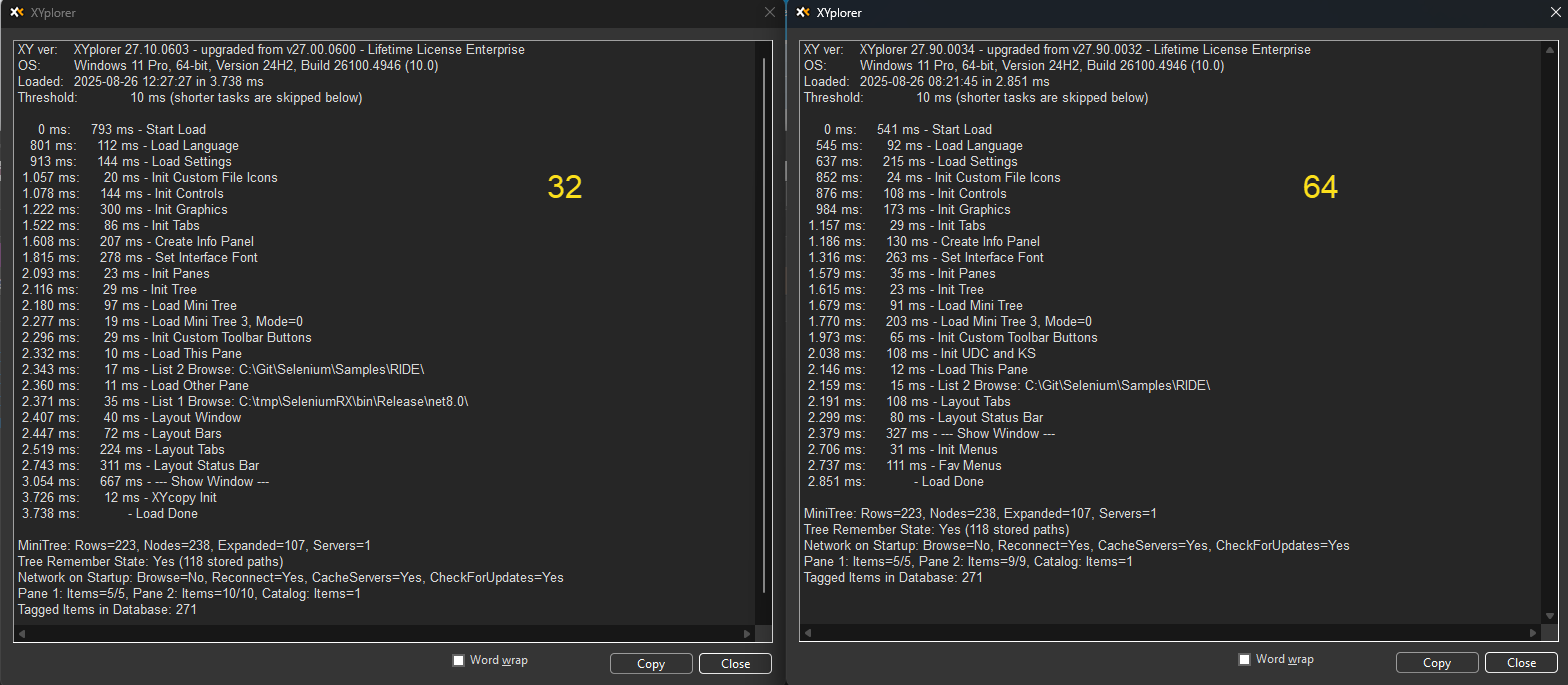
Task: Click the XYplorer icon in left title bar
Action: click(16, 13)
